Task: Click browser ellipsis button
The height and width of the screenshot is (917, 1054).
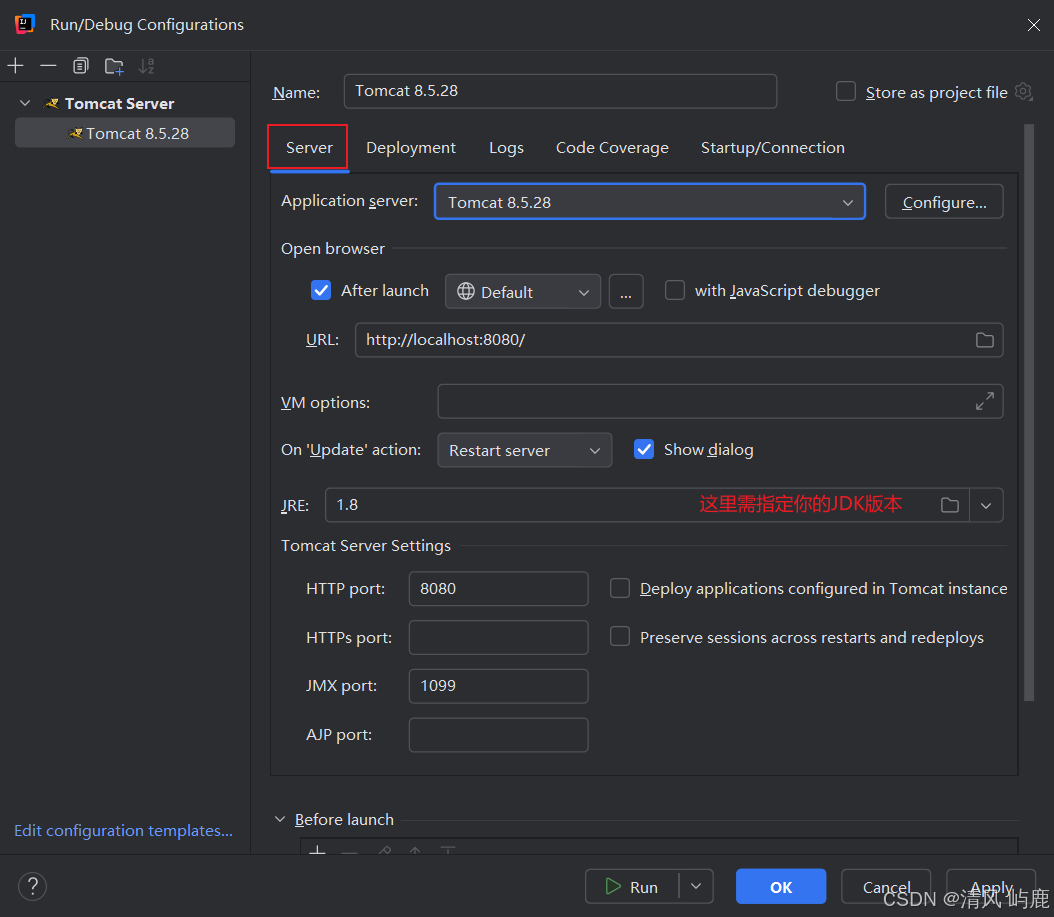Action: [x=626, y=291]
